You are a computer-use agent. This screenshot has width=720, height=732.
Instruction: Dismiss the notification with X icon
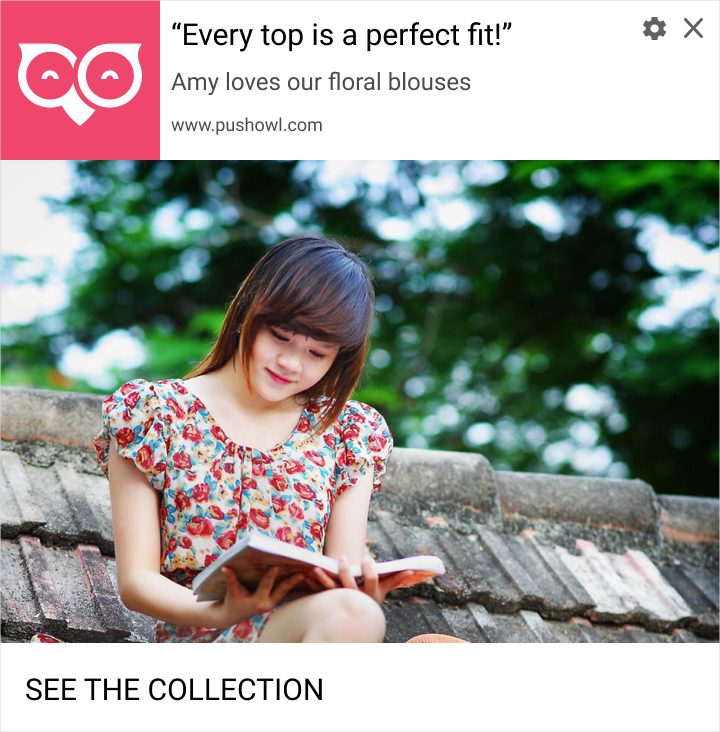click(x=693, y=28)
